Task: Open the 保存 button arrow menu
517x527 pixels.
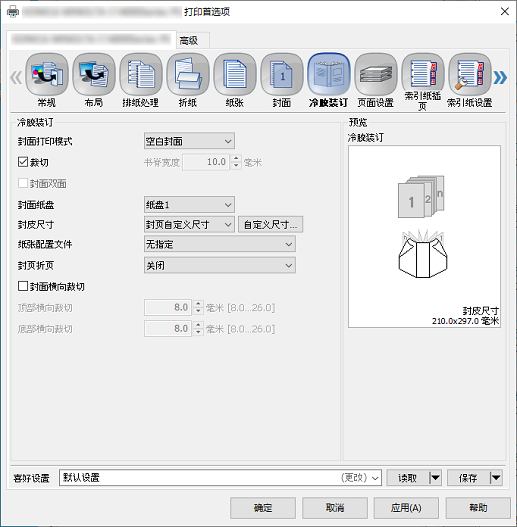Action: 496,477
